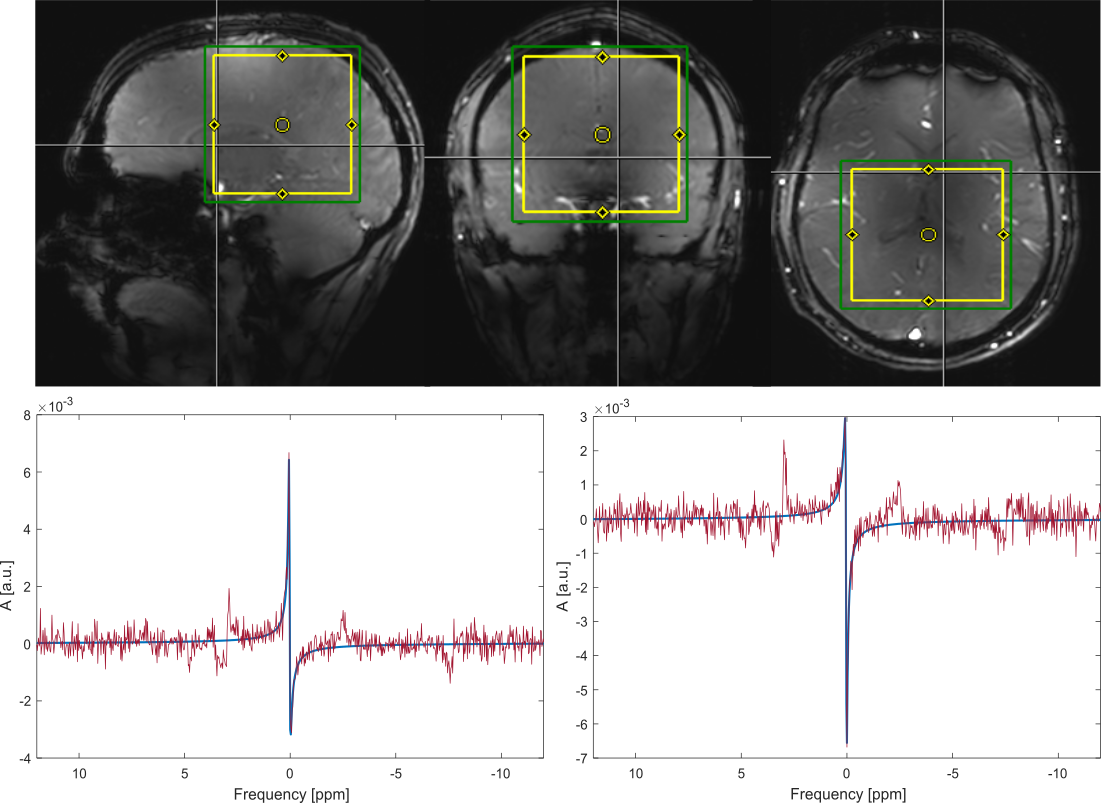Select the center circle marker in coronal view

coord(602,134)
